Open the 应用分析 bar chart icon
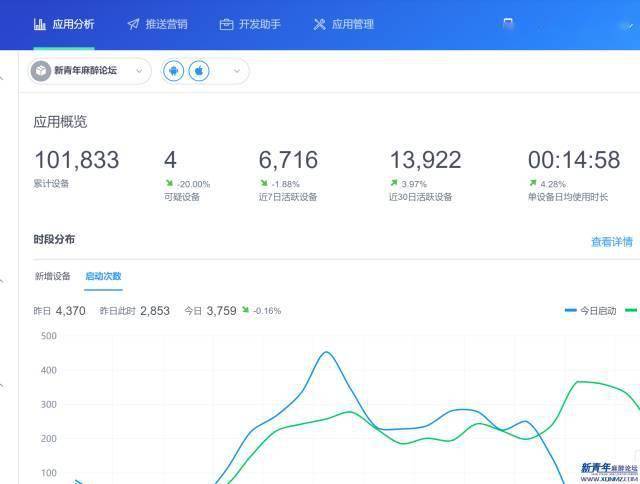Viewport: 640px width, 484px height. pos(39,24)
